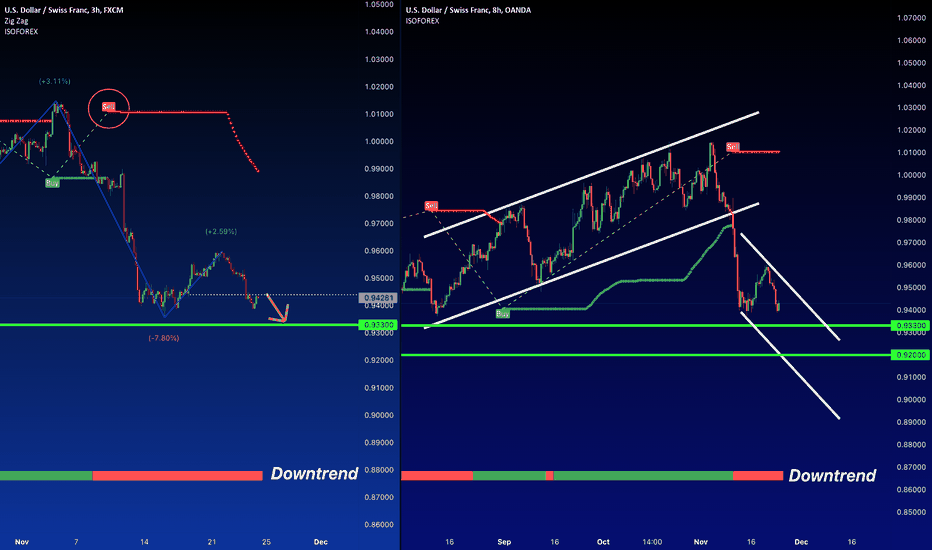The height and width of the screenshot is (550, 932).
Task: Select the 8h OANDA chart title
Action: click(468, 10)
